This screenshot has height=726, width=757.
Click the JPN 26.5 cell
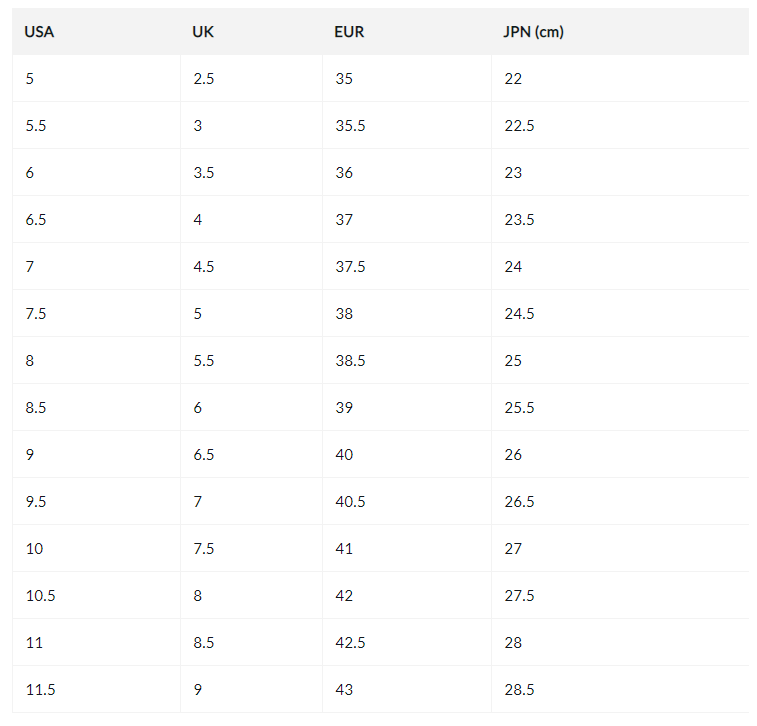click(519, 502)
